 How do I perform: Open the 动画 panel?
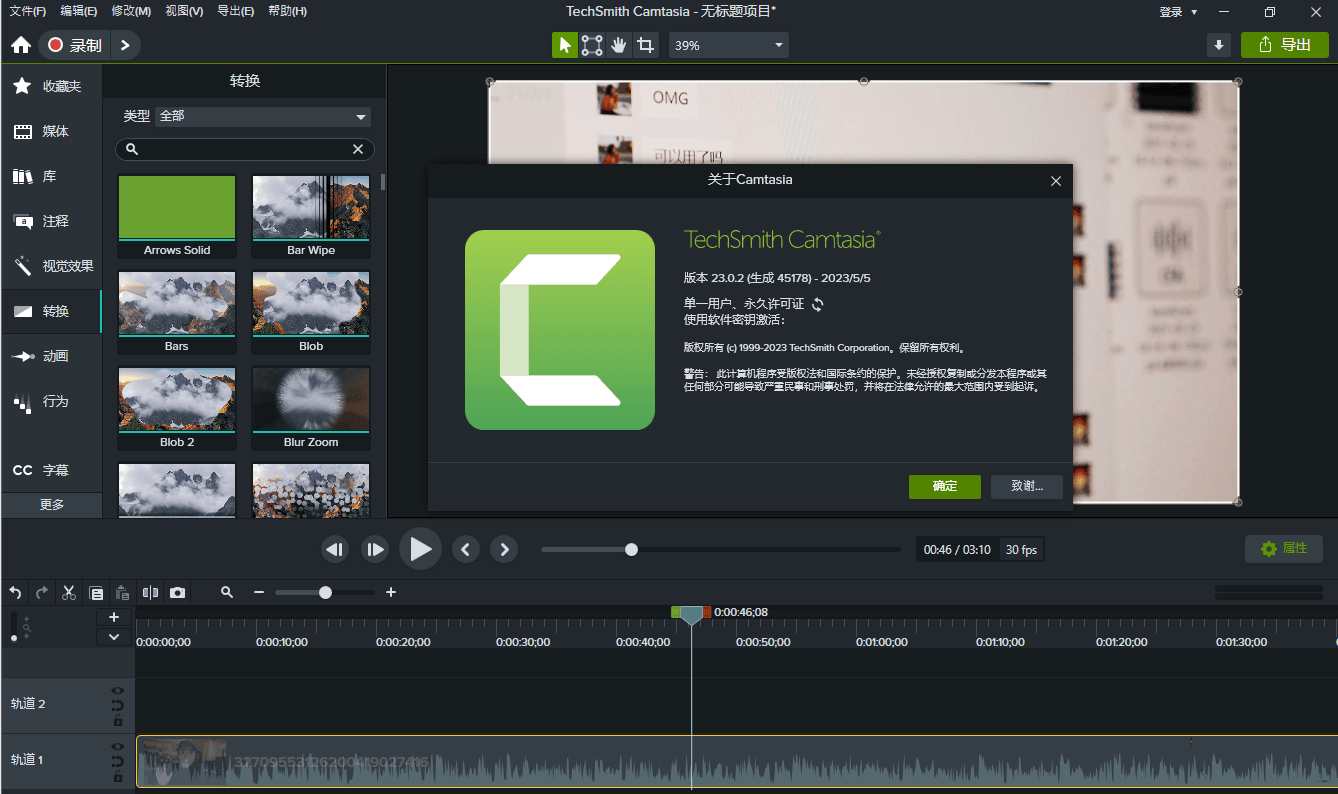(51, 356)
